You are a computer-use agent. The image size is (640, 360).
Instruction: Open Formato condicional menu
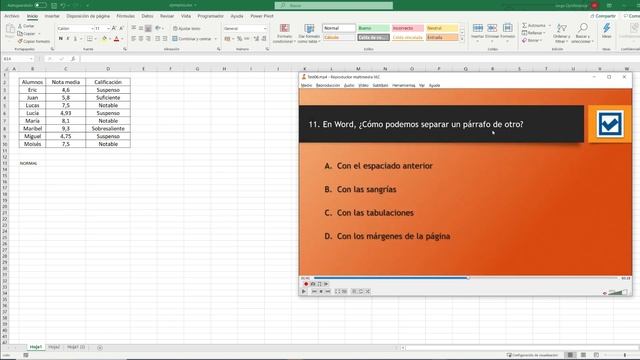tap(284, 33)
